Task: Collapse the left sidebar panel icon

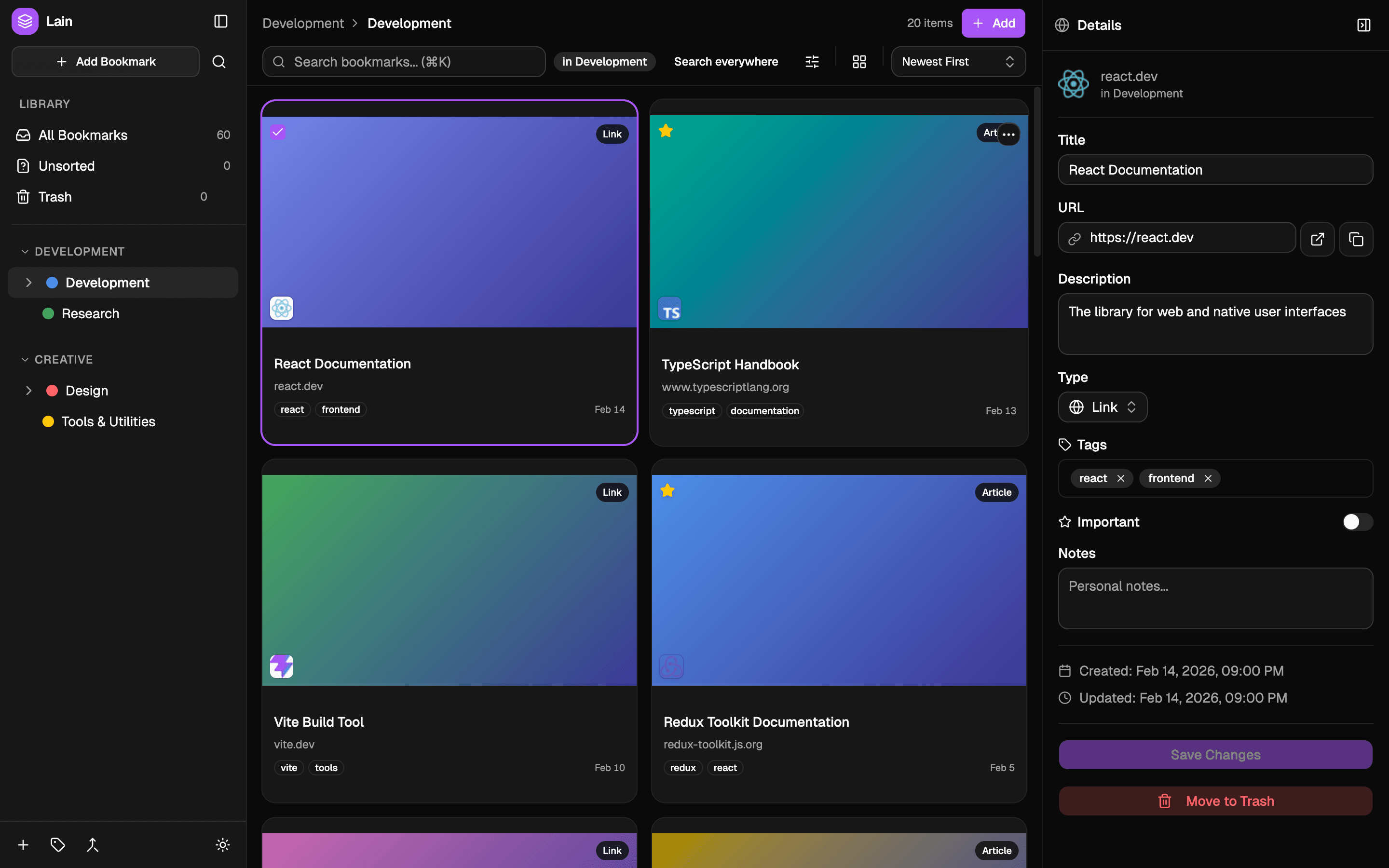Action: [x=220, y=21]
